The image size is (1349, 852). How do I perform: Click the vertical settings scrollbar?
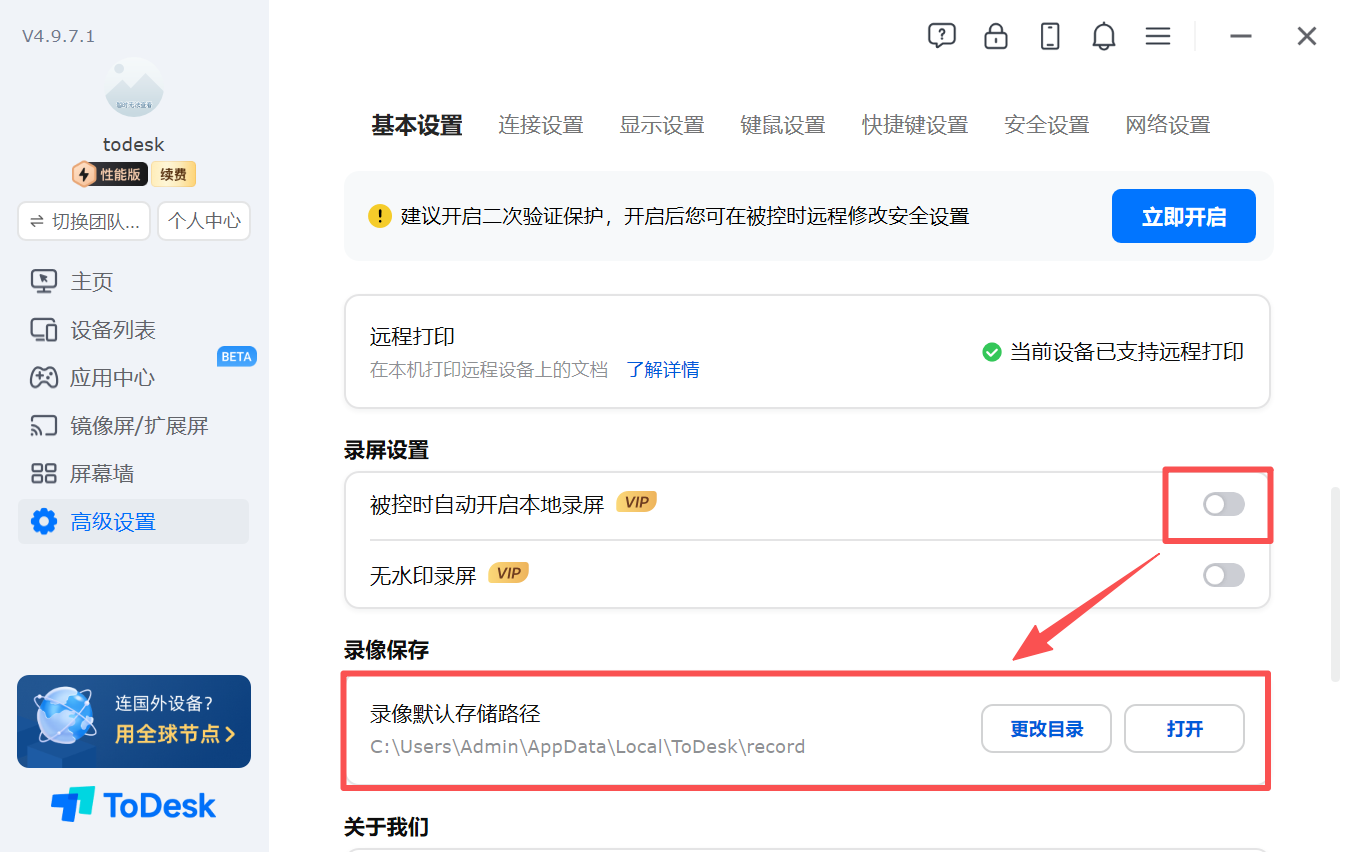click(x=1335, y=585)
